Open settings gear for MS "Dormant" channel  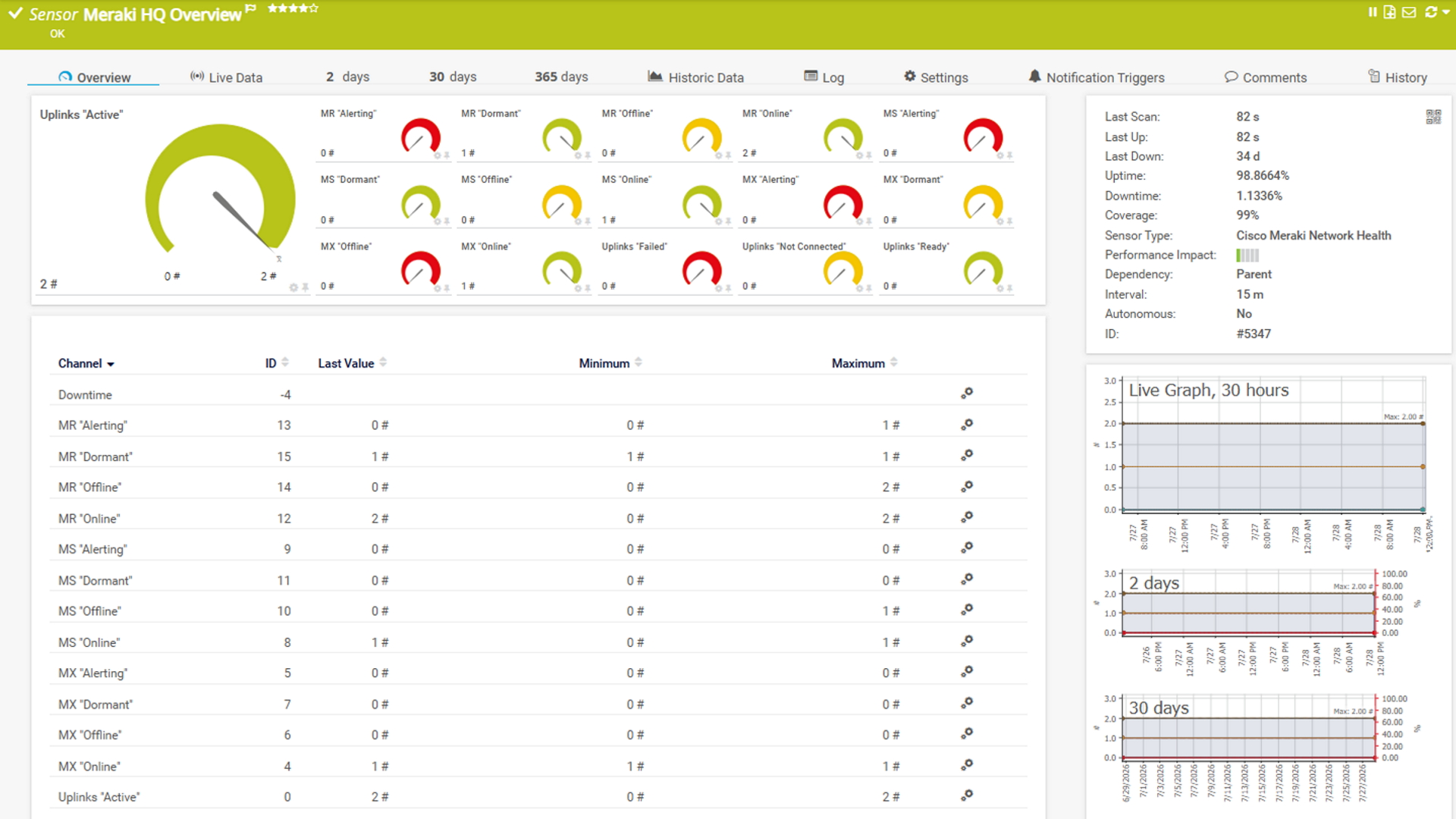967,579
